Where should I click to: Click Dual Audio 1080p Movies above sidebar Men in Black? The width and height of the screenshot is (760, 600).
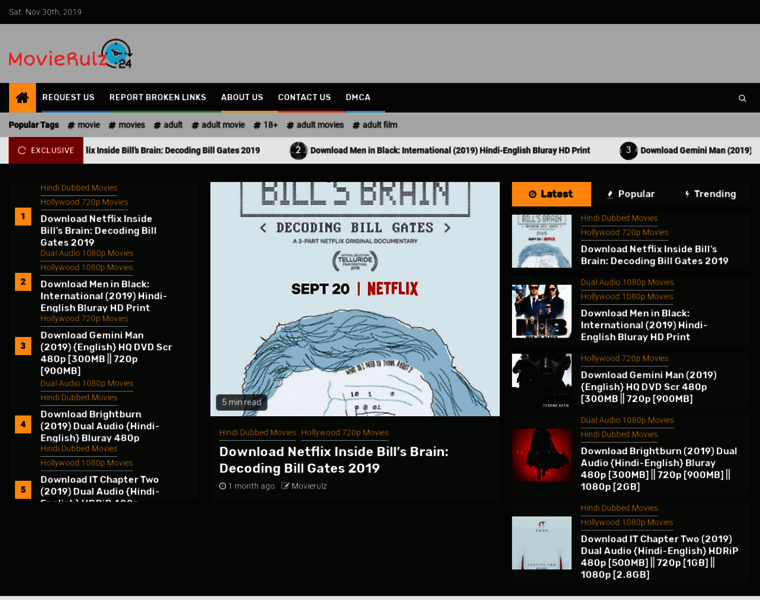coord(627,282)
